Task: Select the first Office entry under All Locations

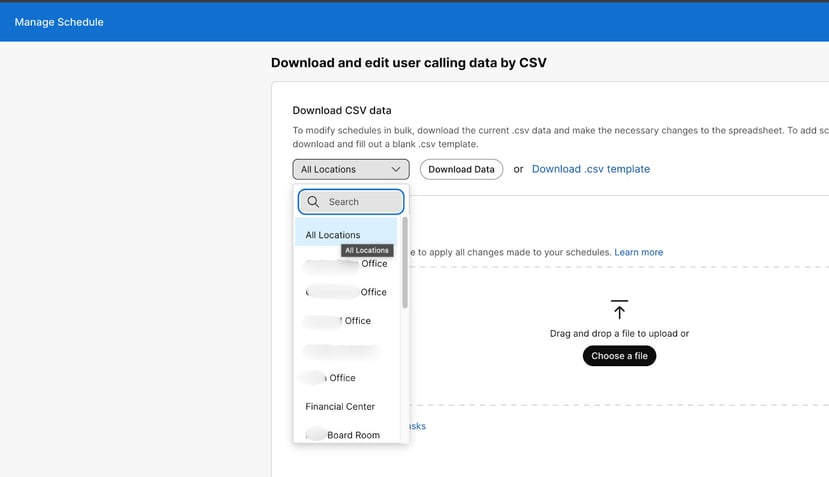Action: tap(346, 264)
